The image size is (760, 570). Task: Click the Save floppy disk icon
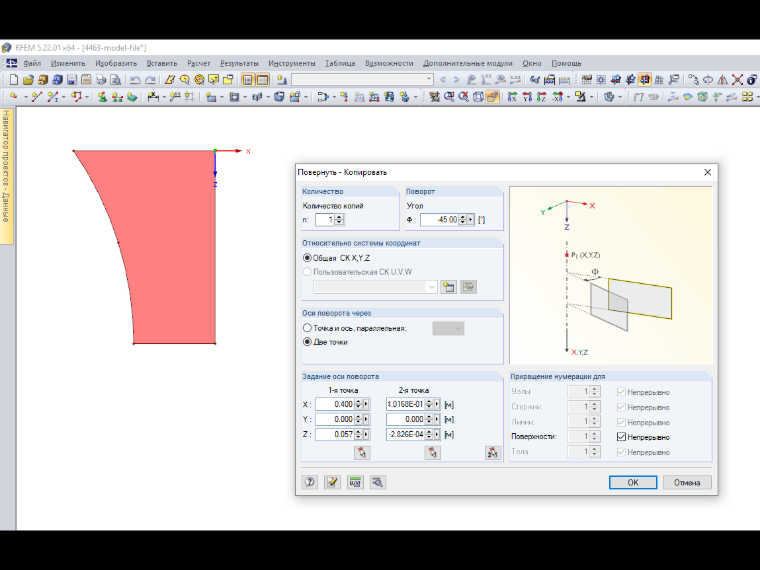pos(72,79)
